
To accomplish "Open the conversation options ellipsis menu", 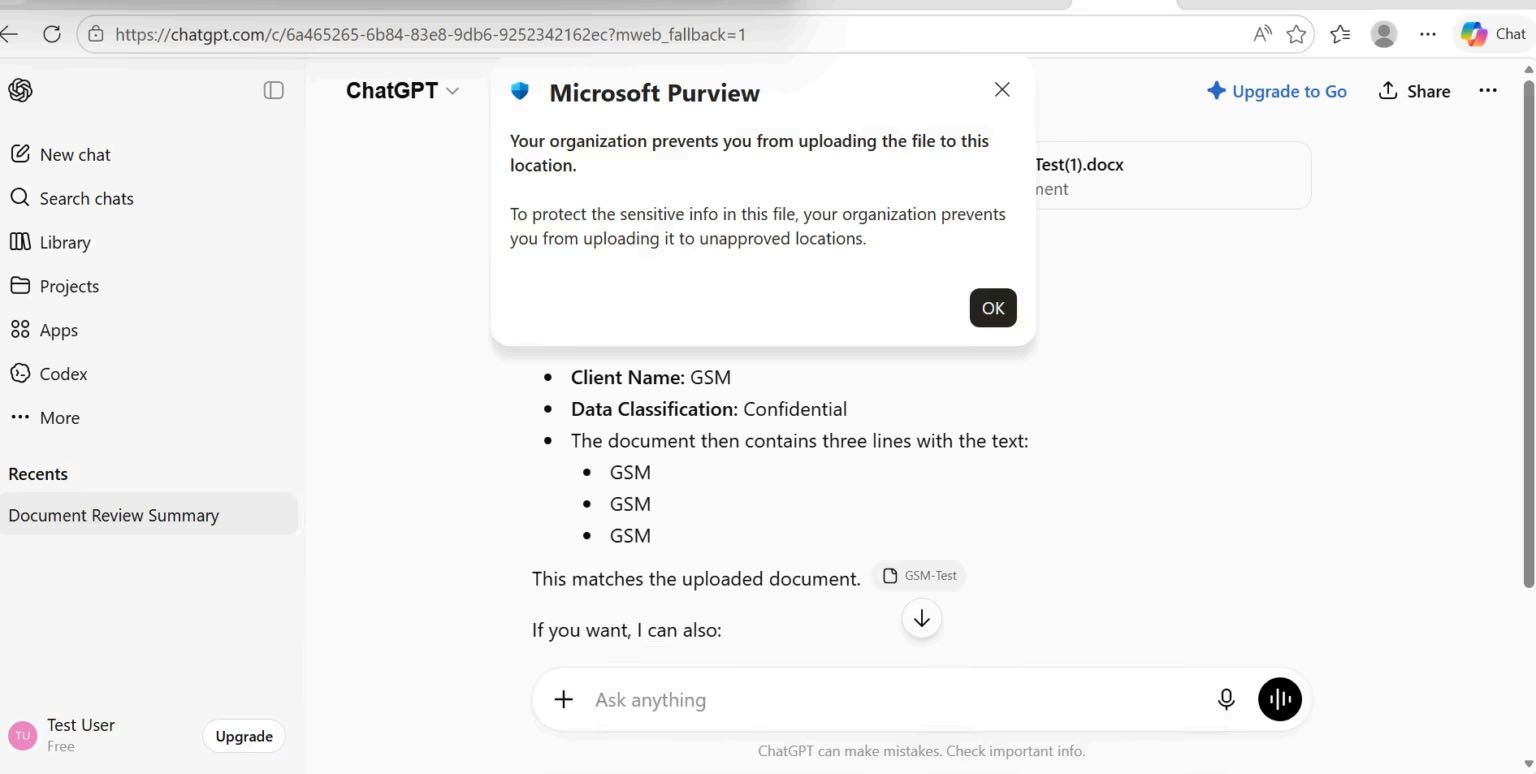I will 1488,90.
